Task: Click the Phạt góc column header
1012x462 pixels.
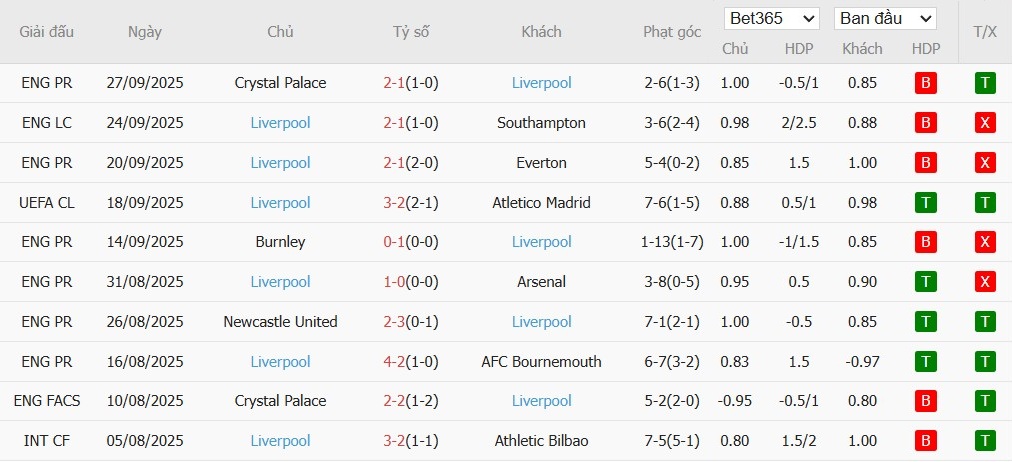Action: [x=672, y=32]
